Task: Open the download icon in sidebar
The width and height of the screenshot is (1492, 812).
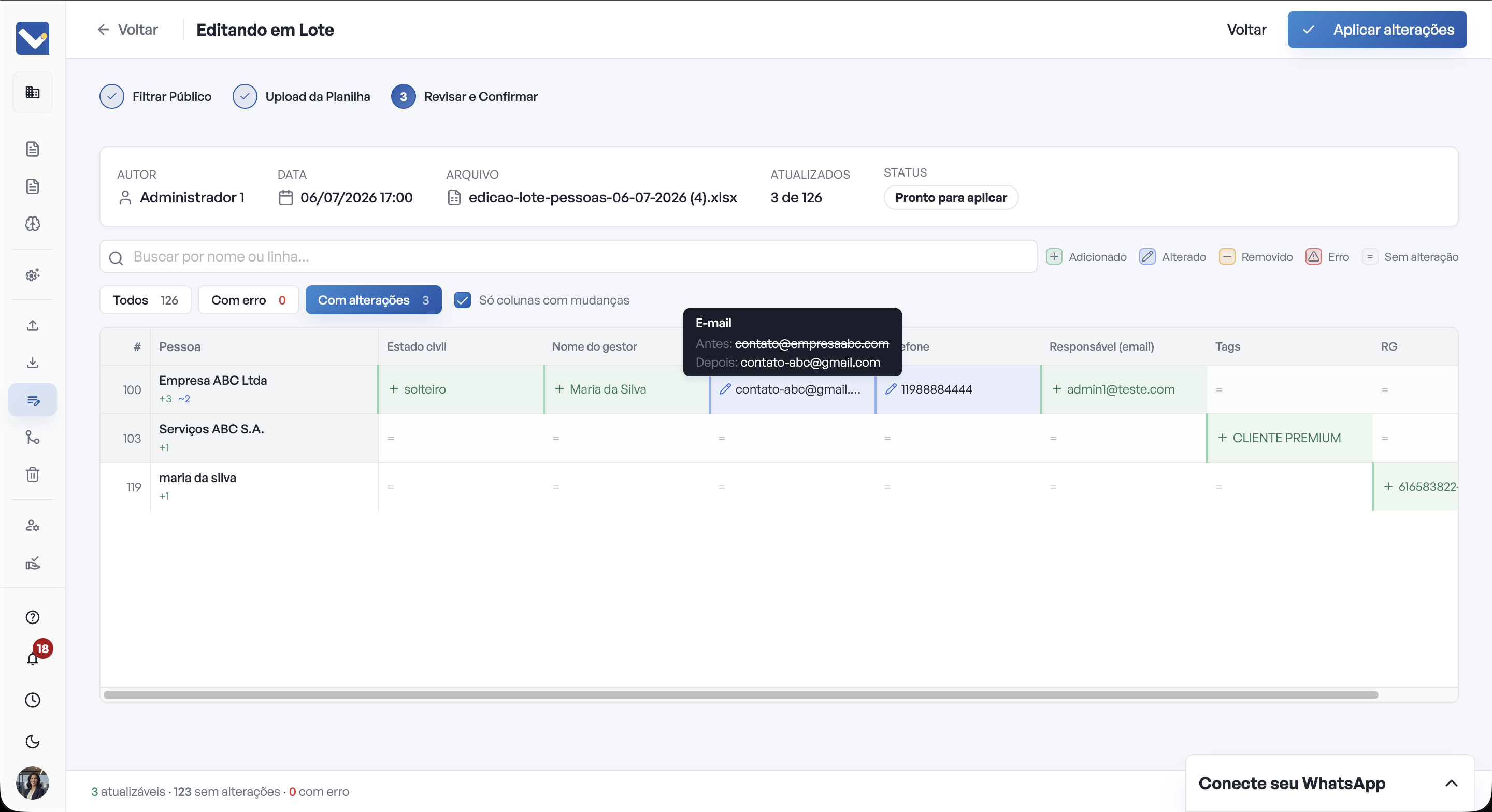Action: click(33, 363)
